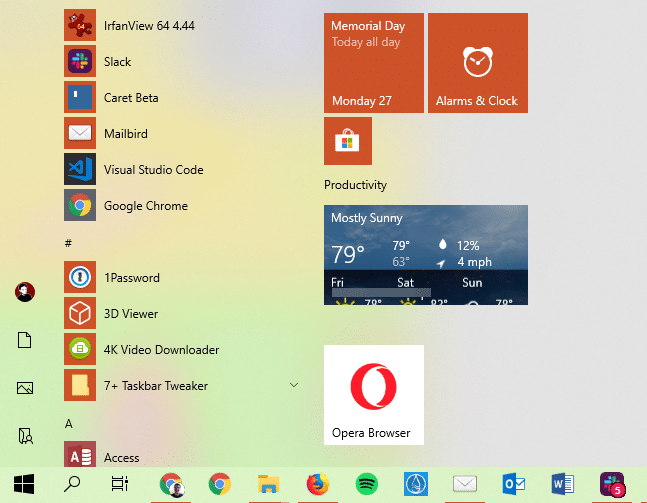Open taskbar Search magnifier
The image size is (647, 503).
(72, 484)
